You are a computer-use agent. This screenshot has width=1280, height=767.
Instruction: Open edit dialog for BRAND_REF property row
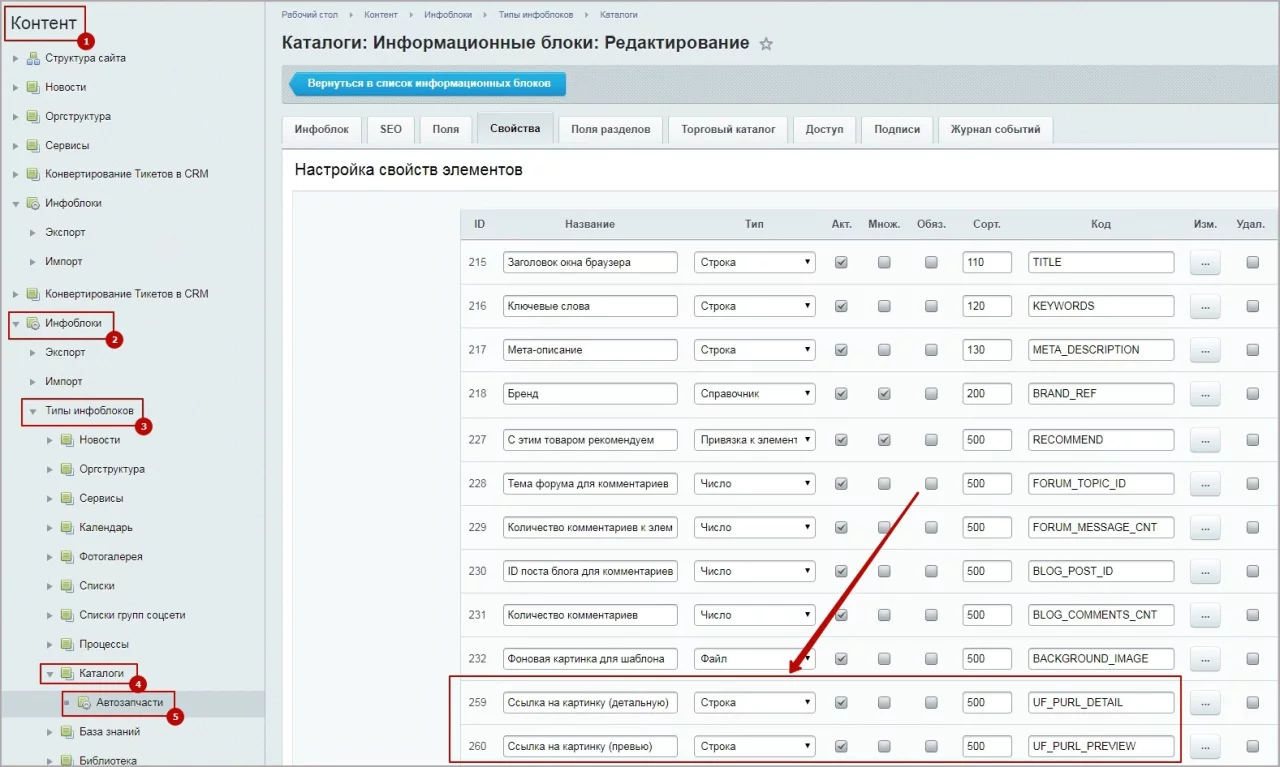pos(1204,394)
